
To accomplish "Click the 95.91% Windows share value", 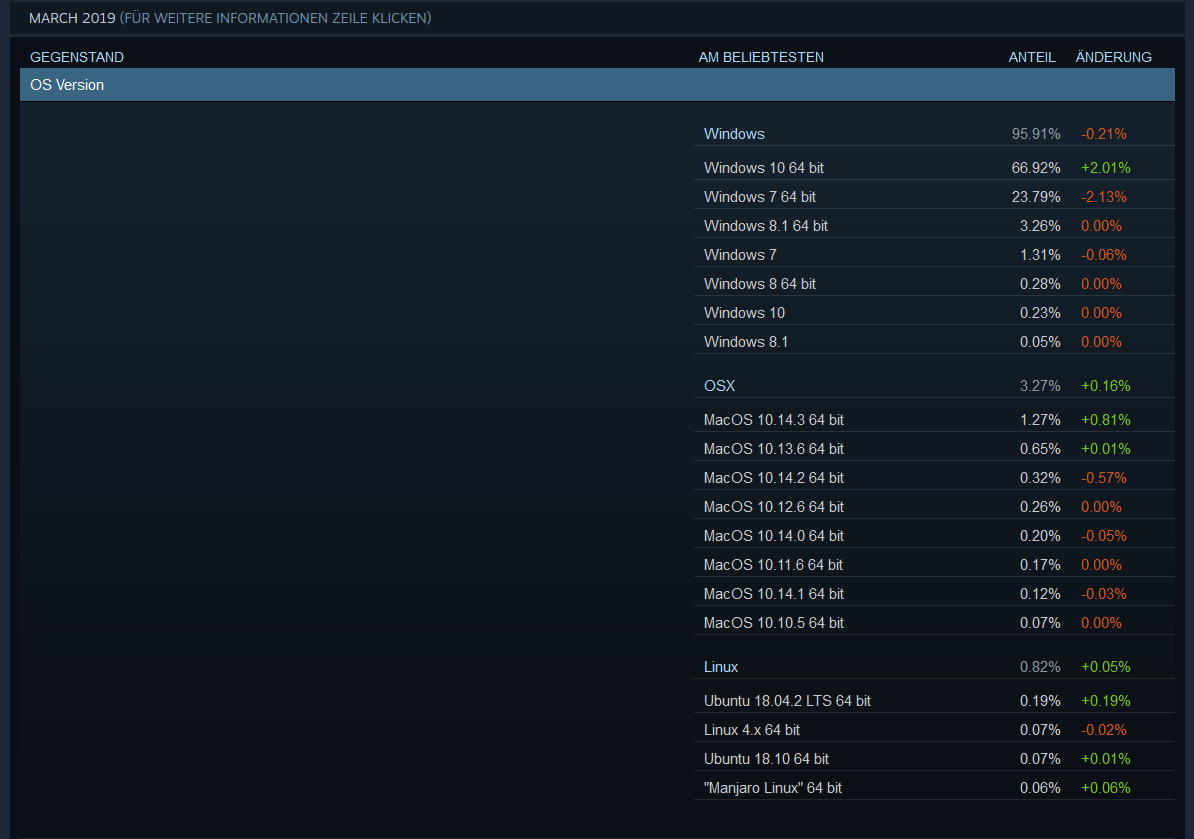I will point(1036,134).
